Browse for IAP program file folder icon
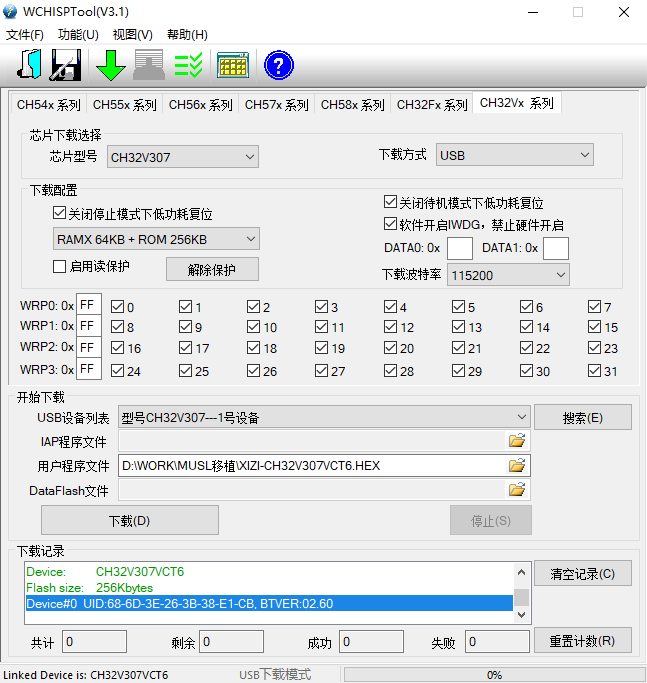The image size is (647, 683). (x=517, y=441)
